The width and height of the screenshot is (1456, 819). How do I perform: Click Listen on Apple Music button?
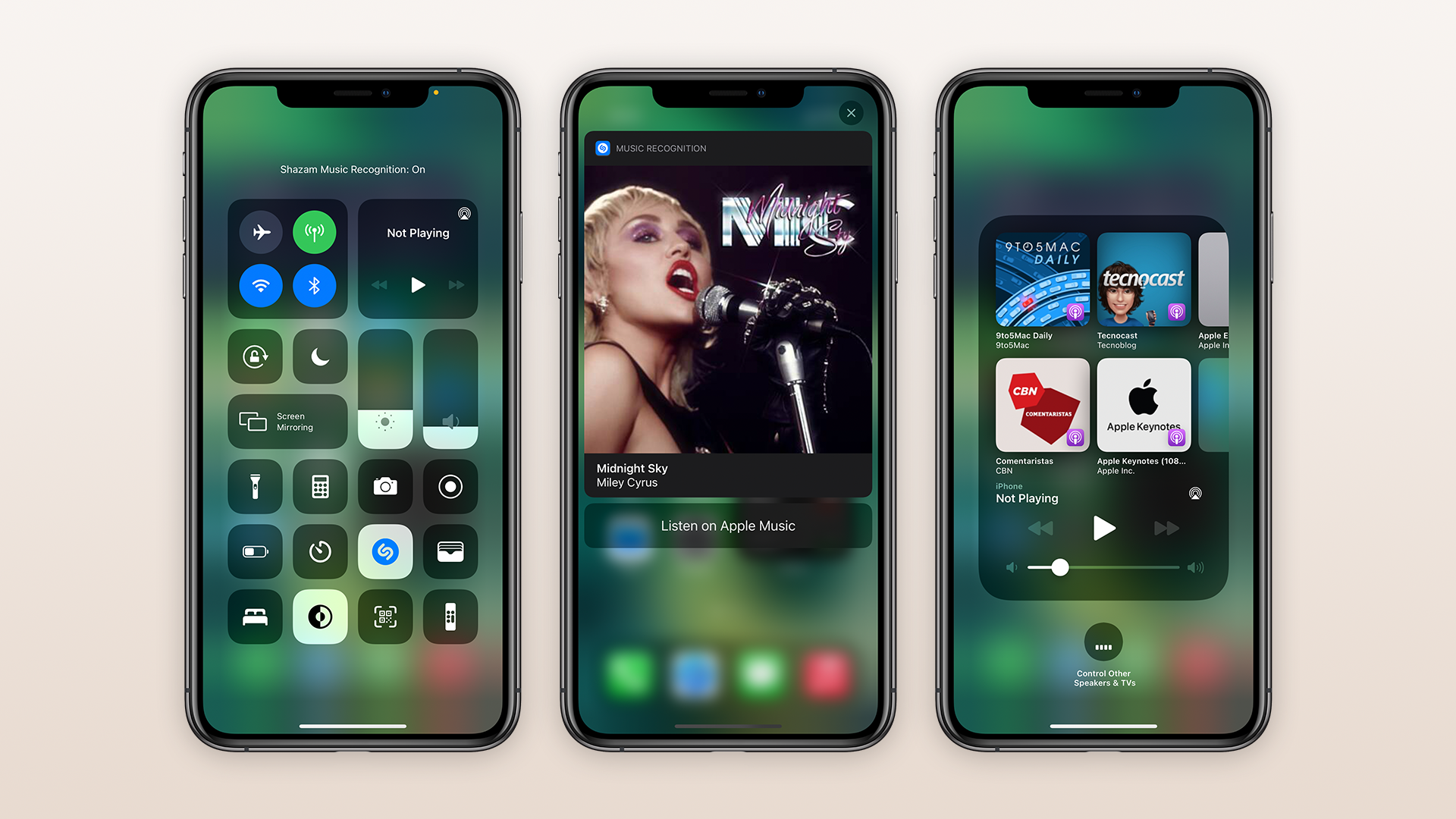tap(728, 525)
